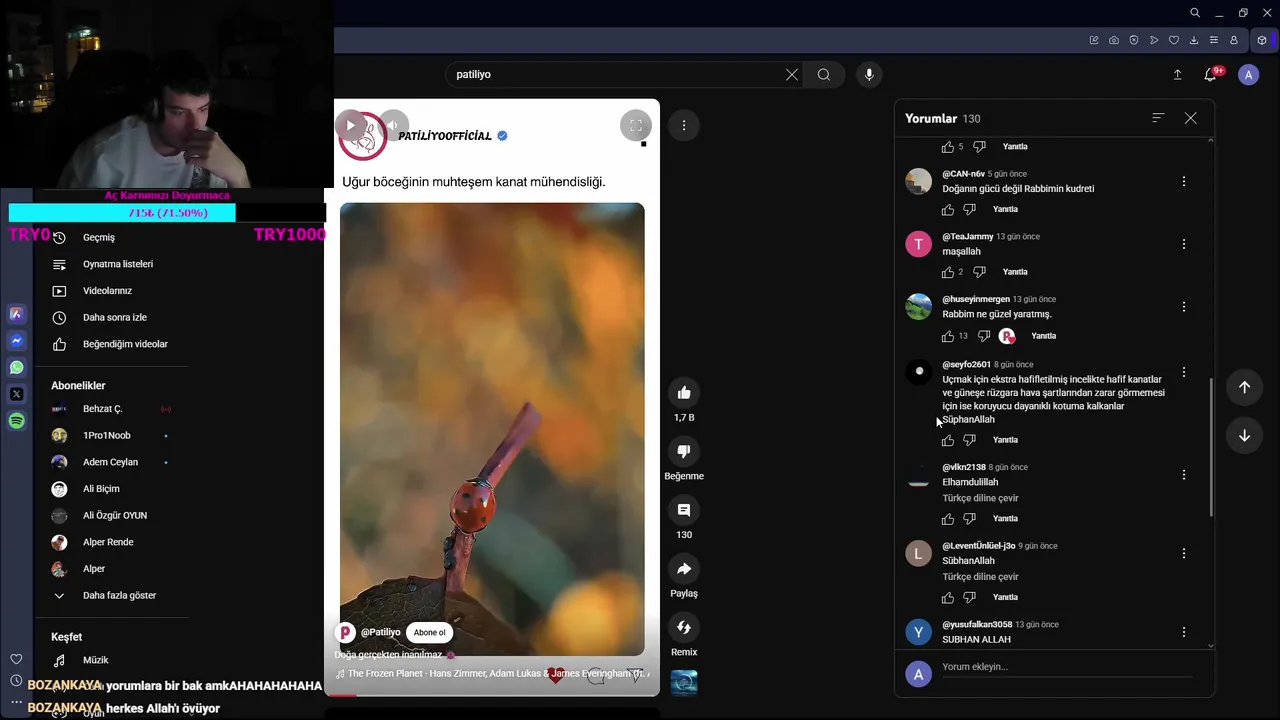This screenshot has height=720, width=1280.
Task: Open options menu for @huseyinmergen comment
Action: [1184, 307]
